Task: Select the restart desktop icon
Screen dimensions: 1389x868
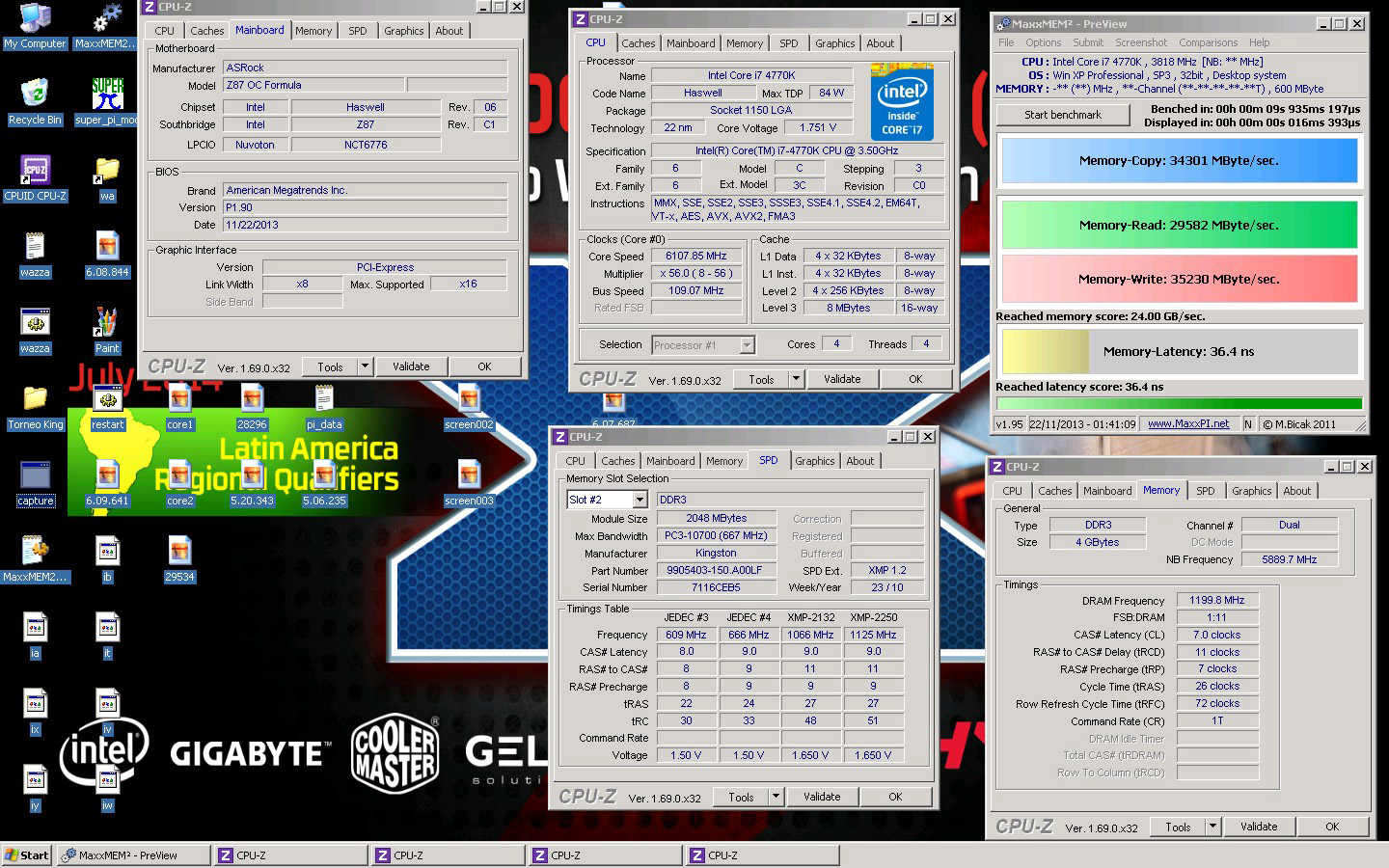Action: click(107, 406)
